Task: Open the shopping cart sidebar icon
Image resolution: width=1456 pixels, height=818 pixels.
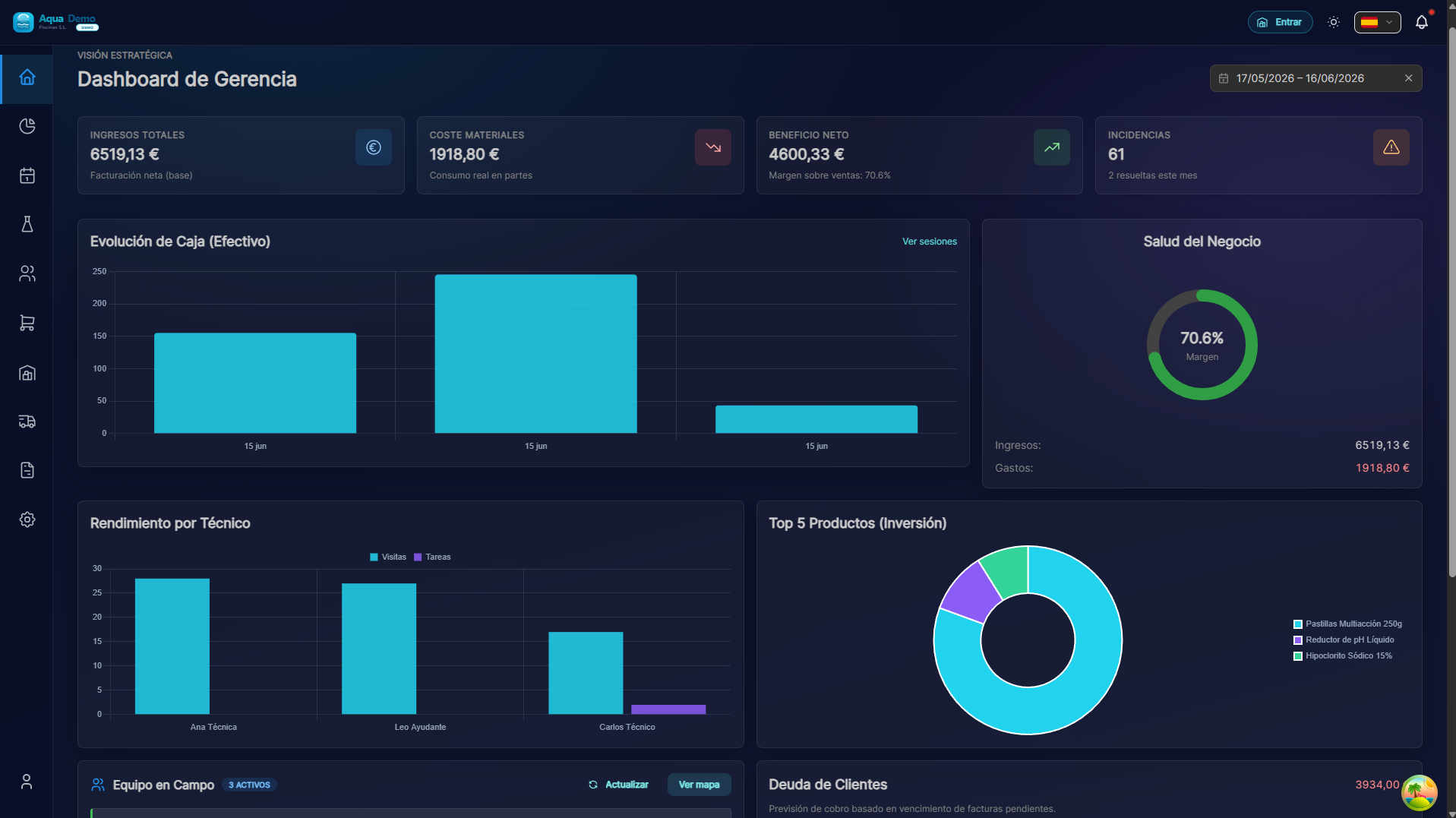Action: 27,323
